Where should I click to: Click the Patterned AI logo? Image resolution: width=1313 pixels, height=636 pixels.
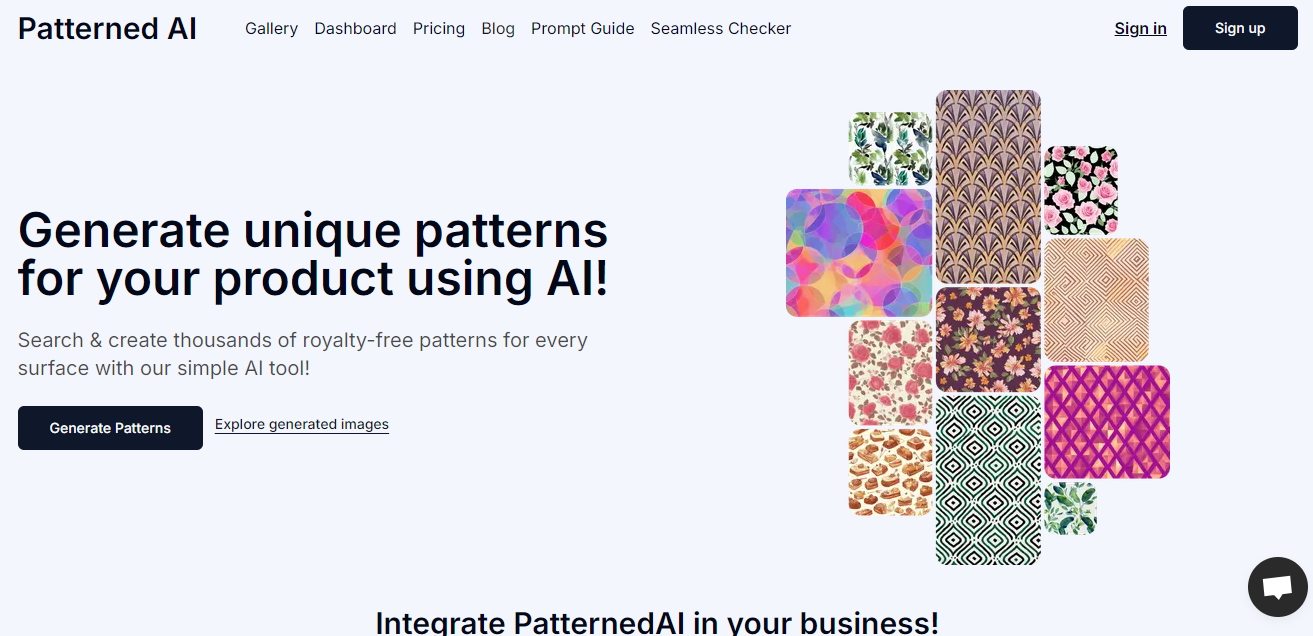click(x=107, y=28)
